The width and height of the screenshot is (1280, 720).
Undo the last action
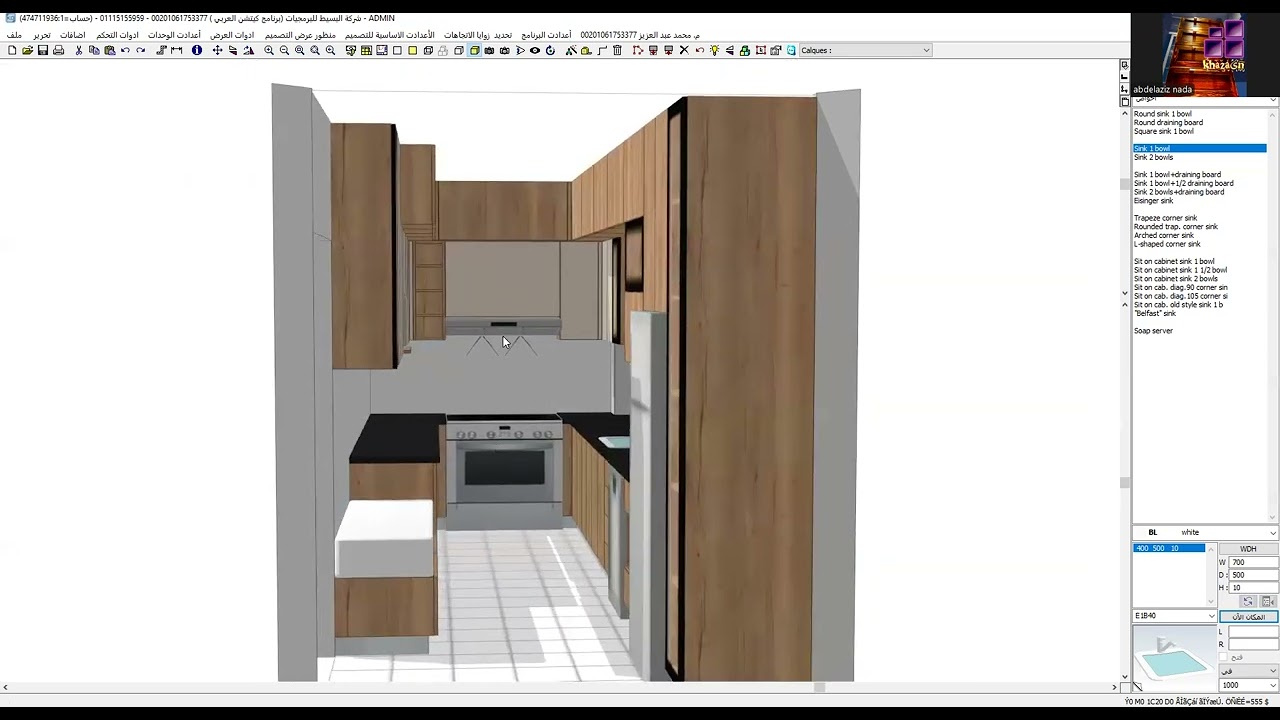point(125,50)
